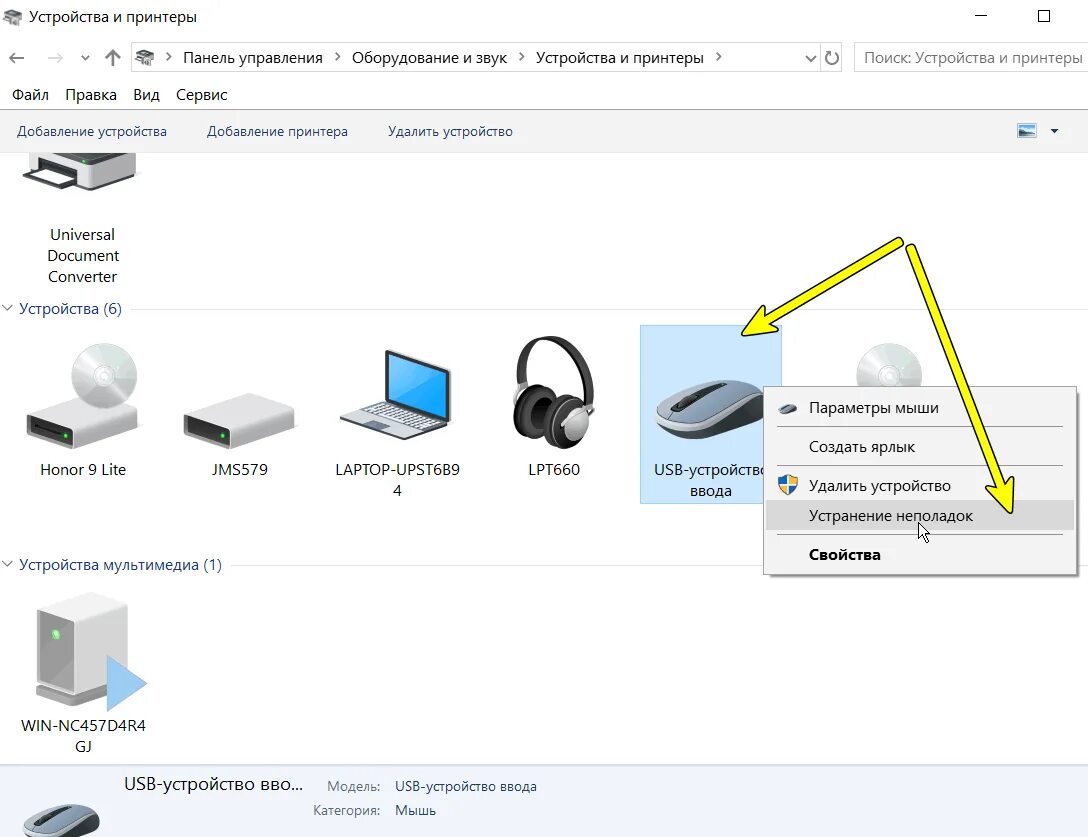
Task: Choose Параметры мыши in context menu
Action: tap(920, 408)
